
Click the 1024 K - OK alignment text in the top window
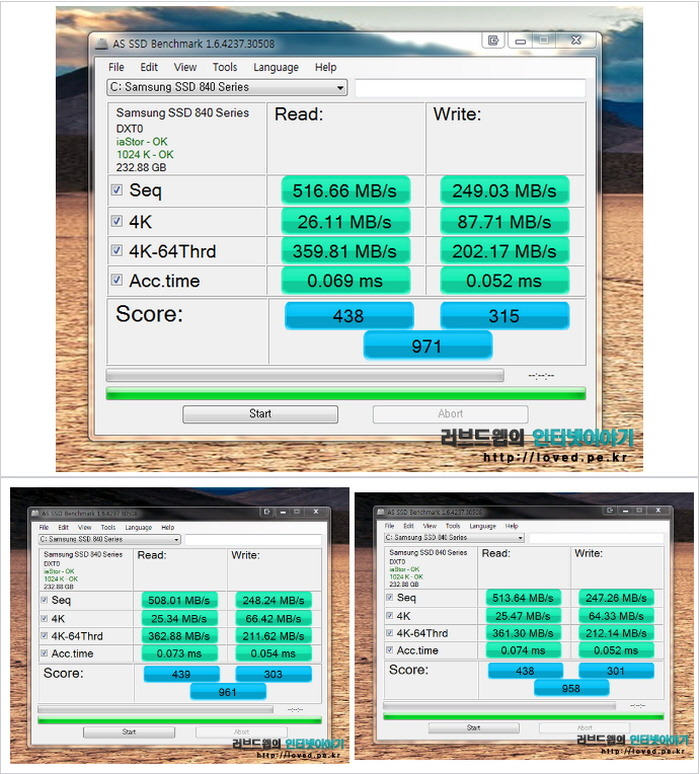pyautogui.click(x=145, y=155)
